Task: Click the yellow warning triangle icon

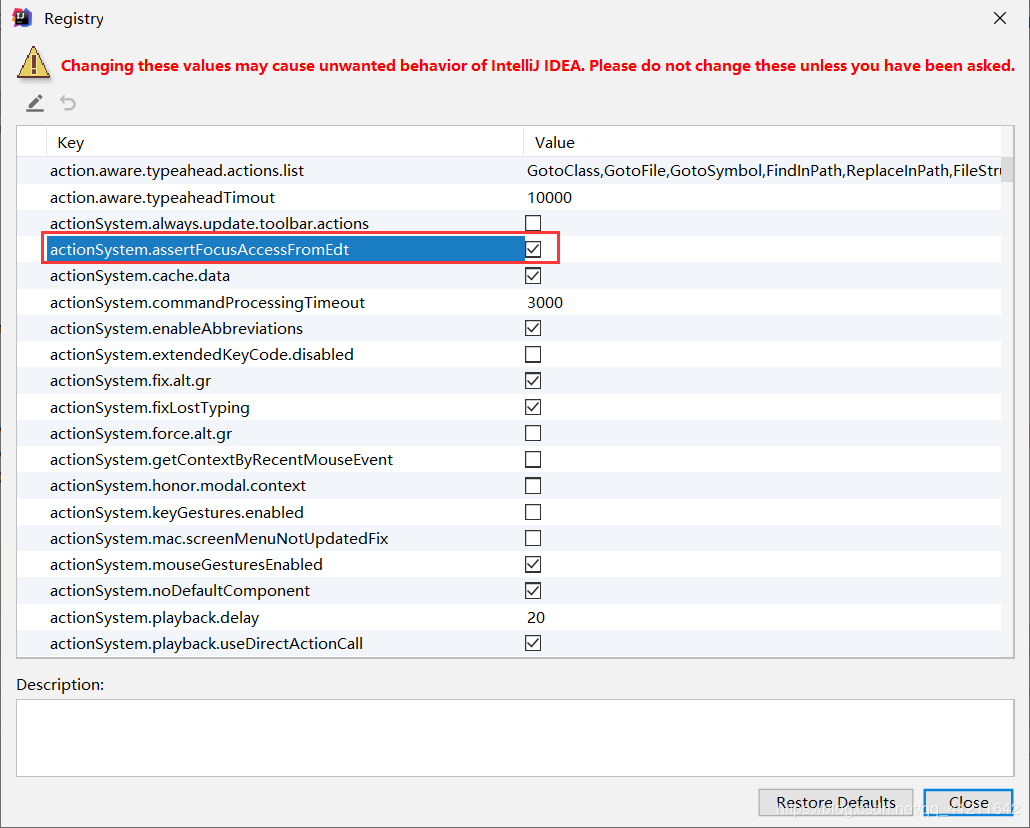Action: point(34,63)
